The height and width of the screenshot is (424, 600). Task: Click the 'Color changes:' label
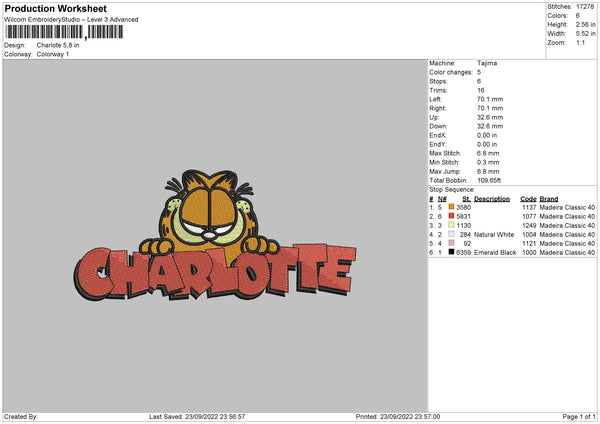tap(451, 72)
